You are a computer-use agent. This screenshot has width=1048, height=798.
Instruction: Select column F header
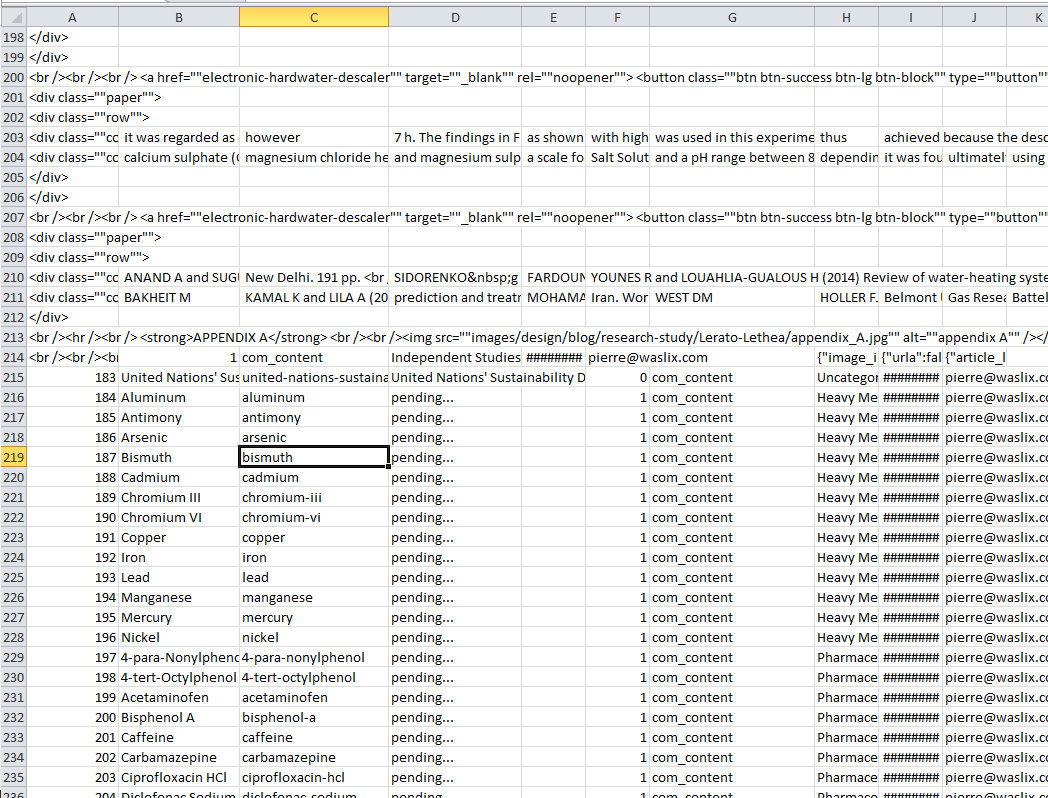(617, 17)
